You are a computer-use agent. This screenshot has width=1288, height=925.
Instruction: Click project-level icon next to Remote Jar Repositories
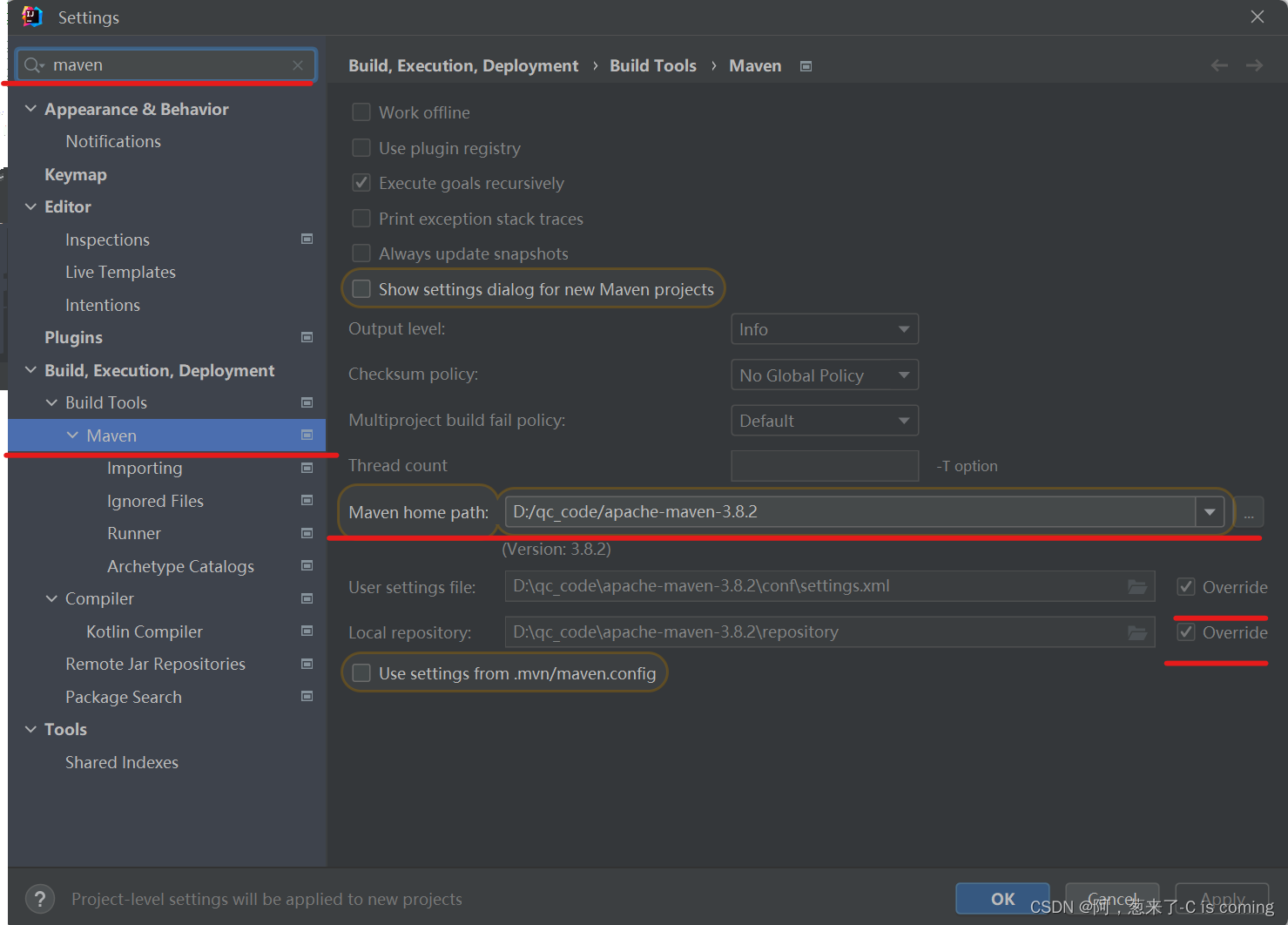point(307,664)
